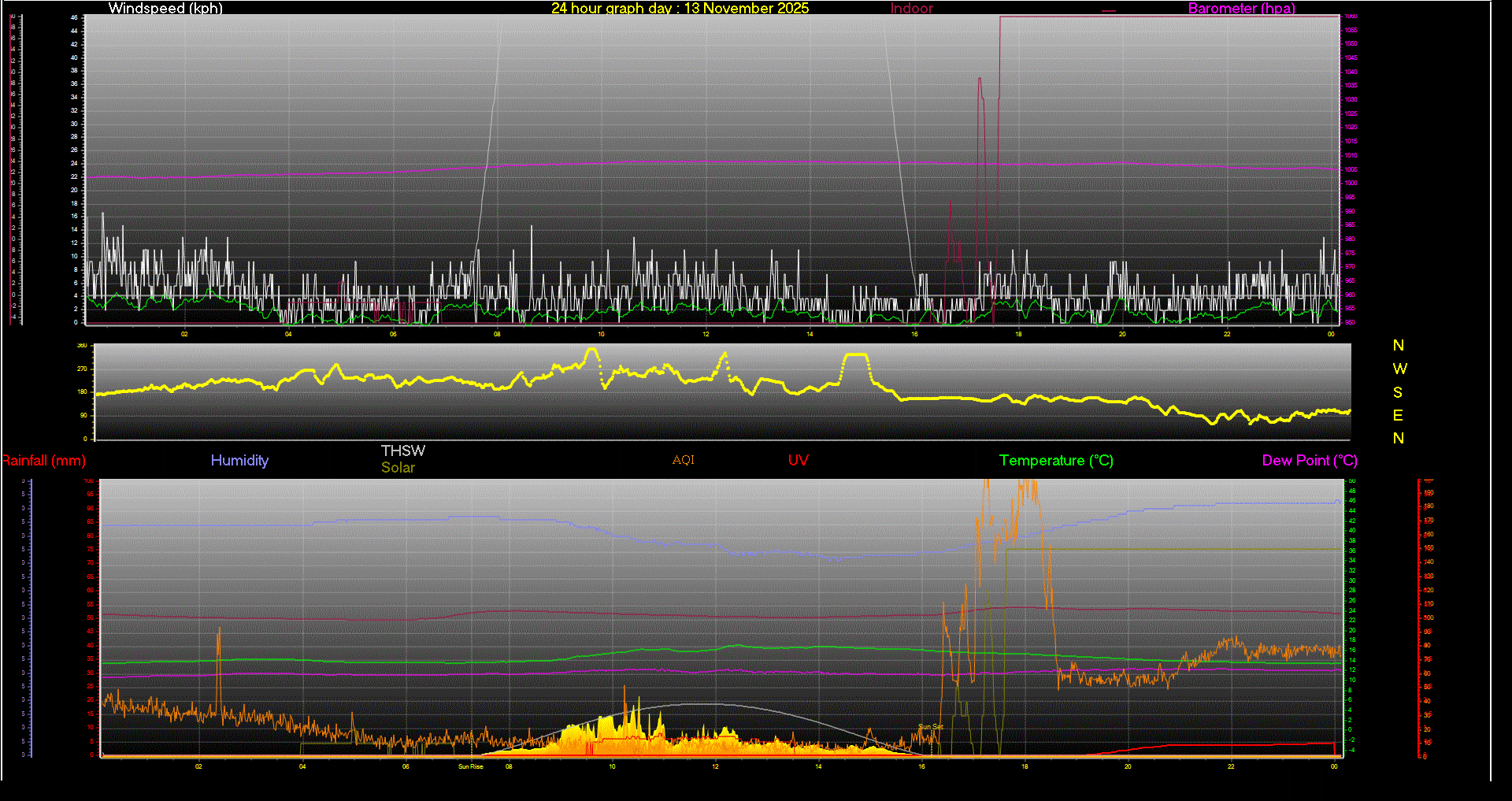Image resolution: width=1512 pixels, height=801 pixels.
Task: Select the Barometer (hpa) legend label
Action: click(x=1241, y=9)
